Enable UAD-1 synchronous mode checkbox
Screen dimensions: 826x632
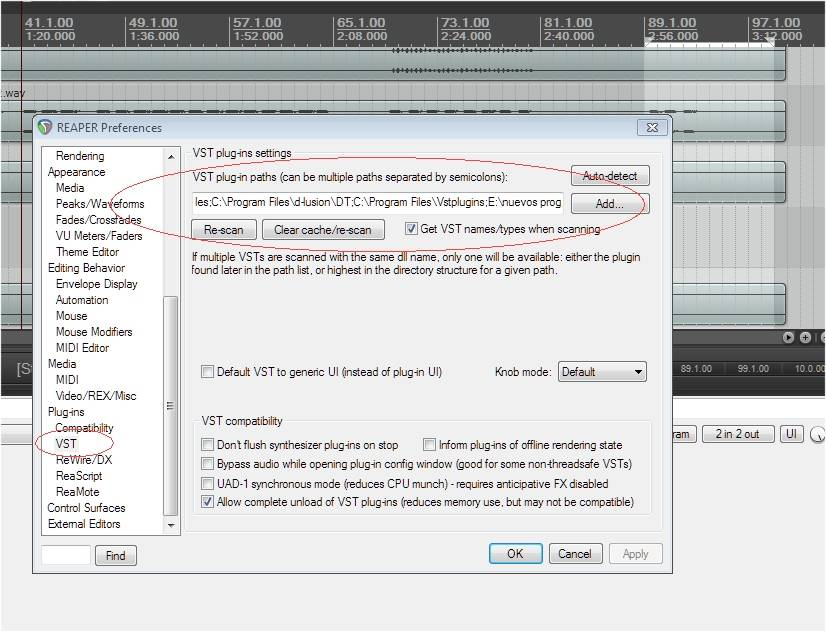click(x=208, y=483)
